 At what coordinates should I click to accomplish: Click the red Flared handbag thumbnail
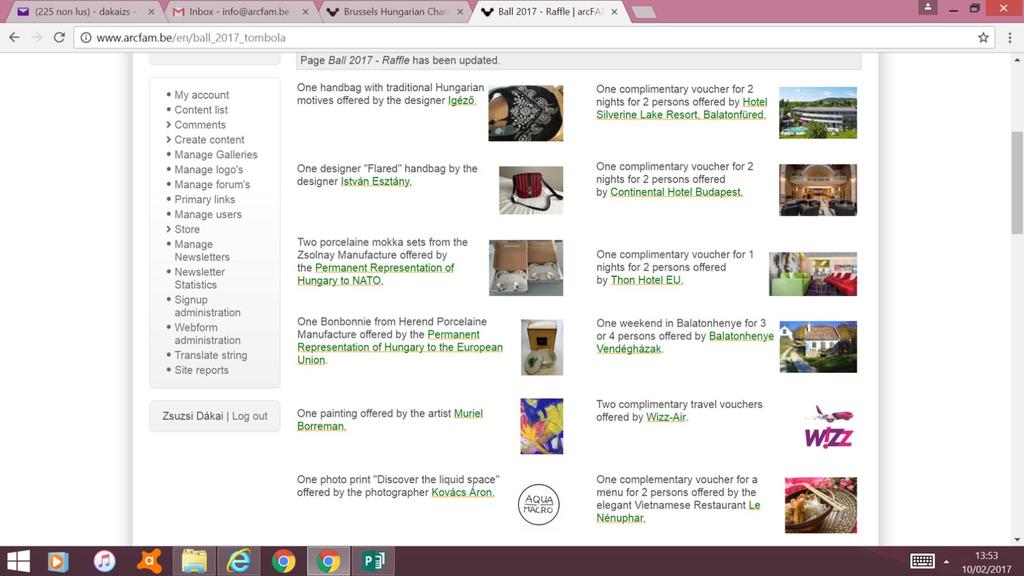[531, 190]
